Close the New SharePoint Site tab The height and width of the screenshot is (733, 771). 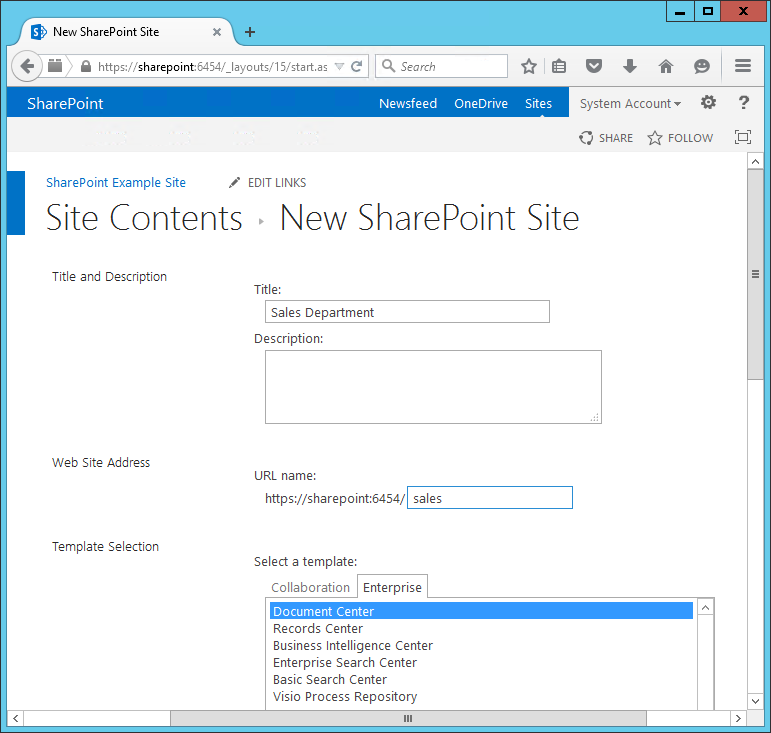(x=216, y=32)
